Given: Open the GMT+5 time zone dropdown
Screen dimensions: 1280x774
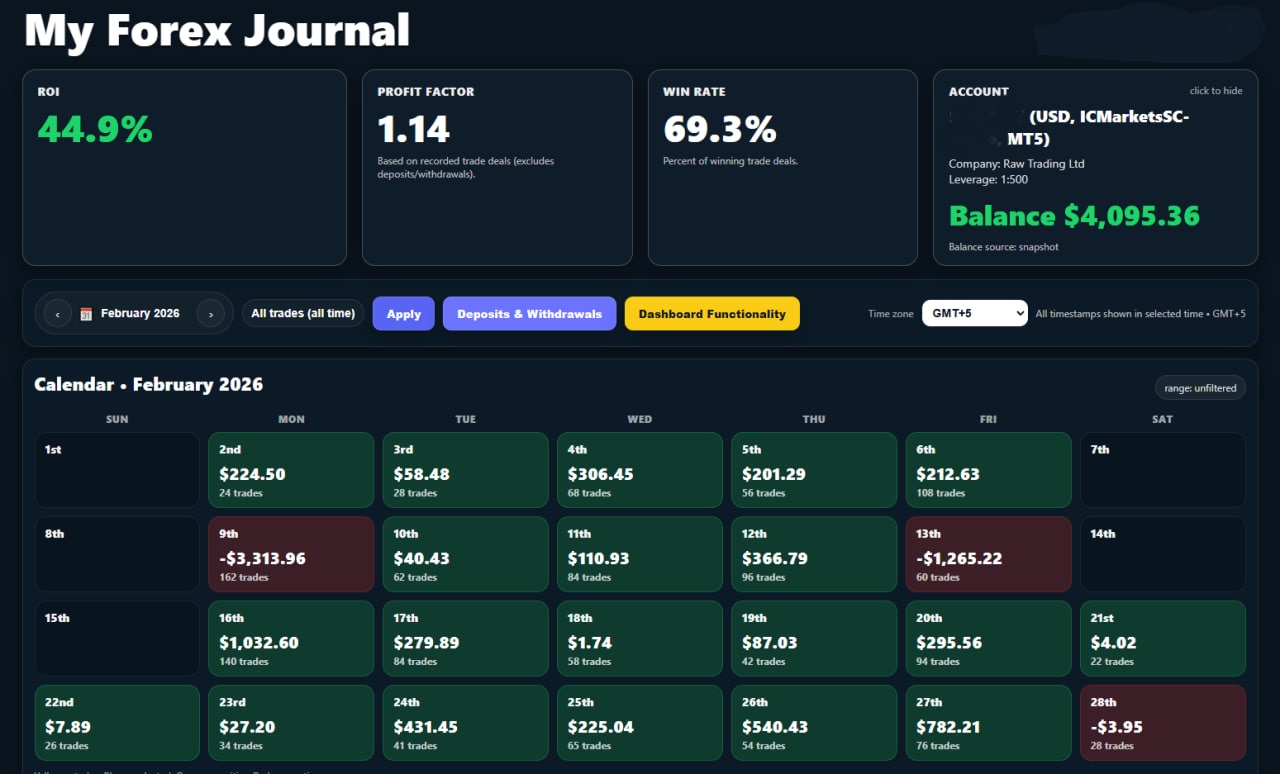Looking at the screenshot, I should point(974,312).
